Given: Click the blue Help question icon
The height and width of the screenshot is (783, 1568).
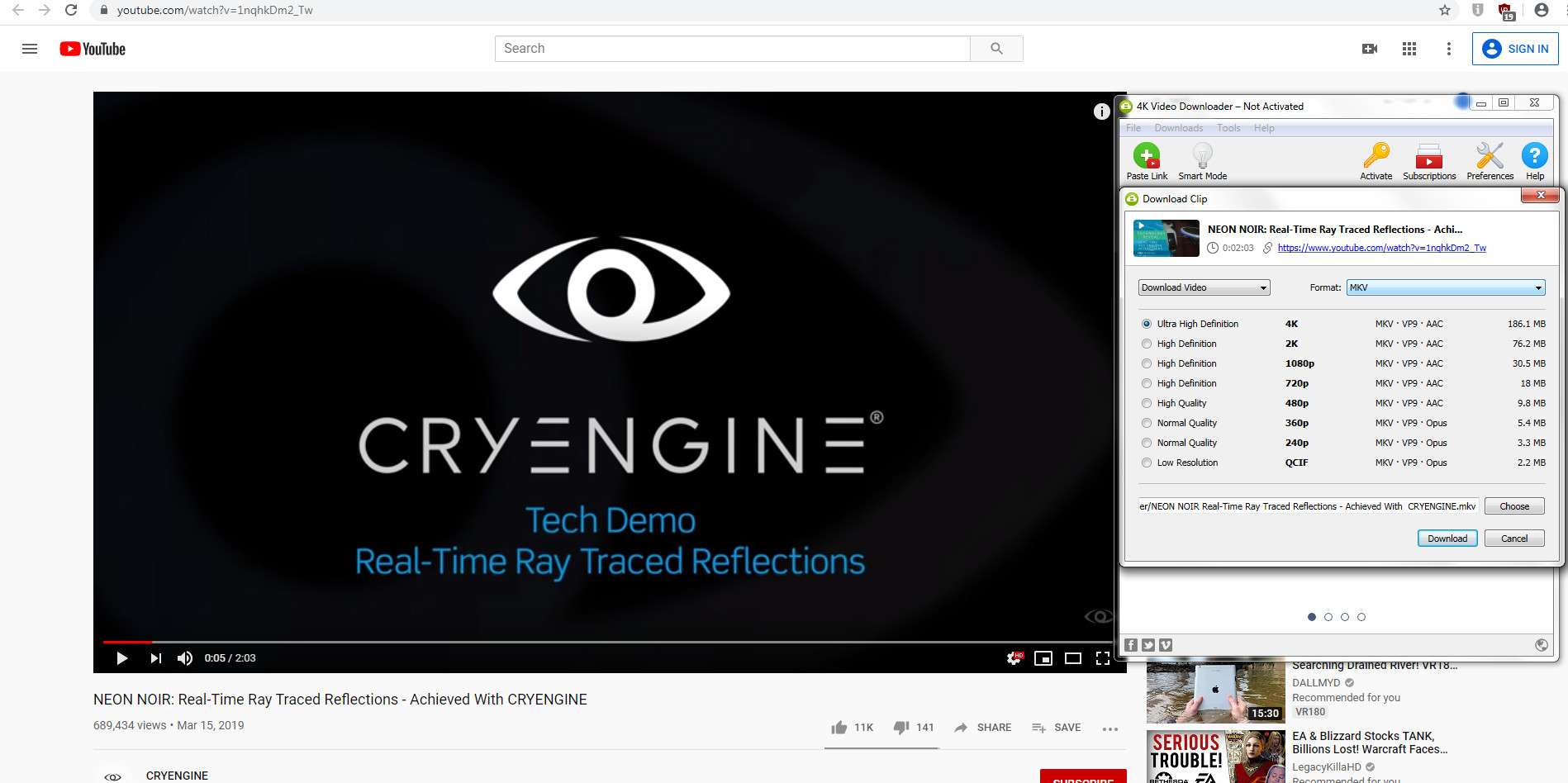Looking at the screenshot, I should (x=1535, y=155).
